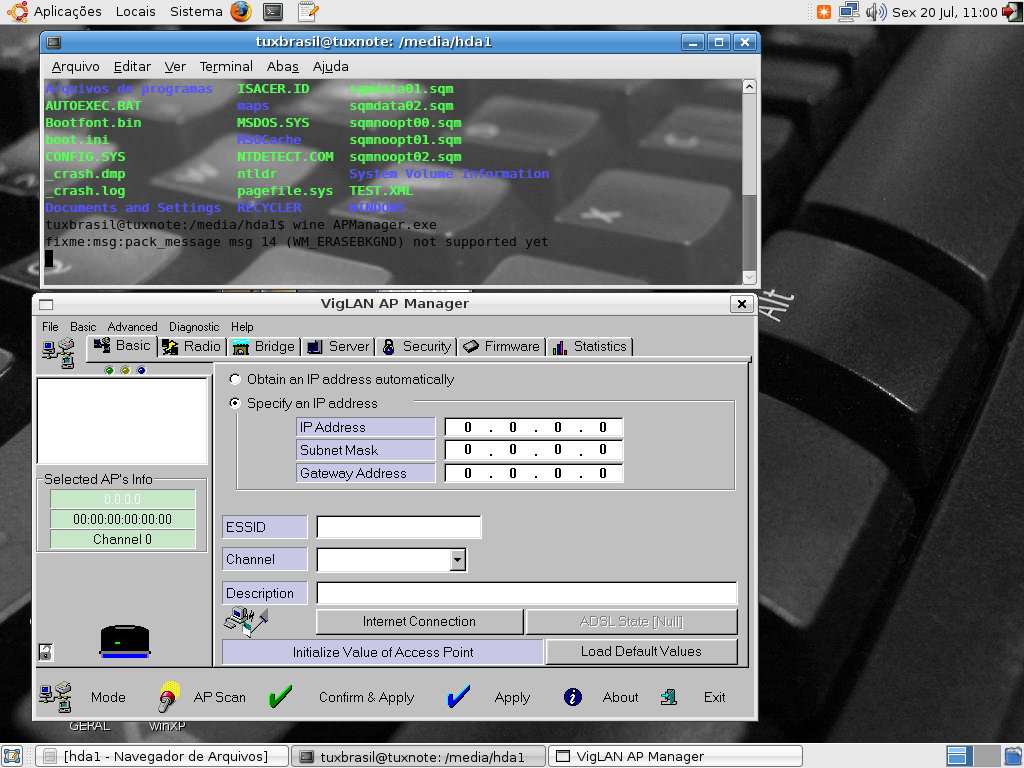Open the update notifier tray icon
This screenshot has height=768, width=1024.
(824, 12)
